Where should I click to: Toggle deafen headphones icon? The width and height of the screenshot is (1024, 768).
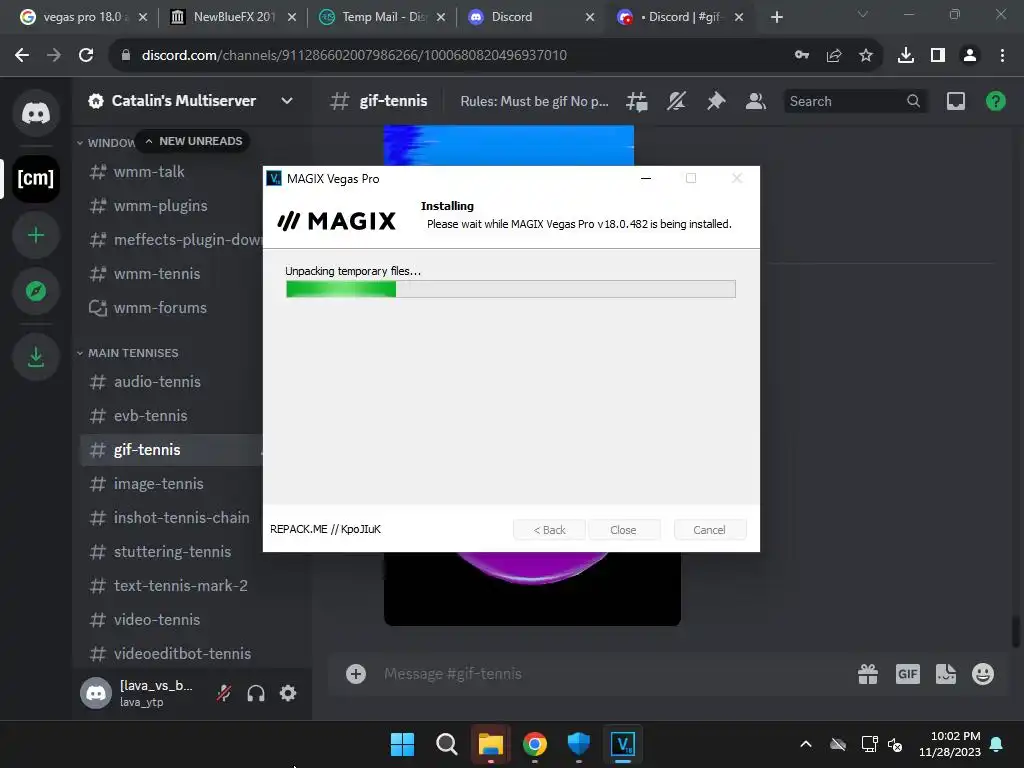(x=256, y=693)
